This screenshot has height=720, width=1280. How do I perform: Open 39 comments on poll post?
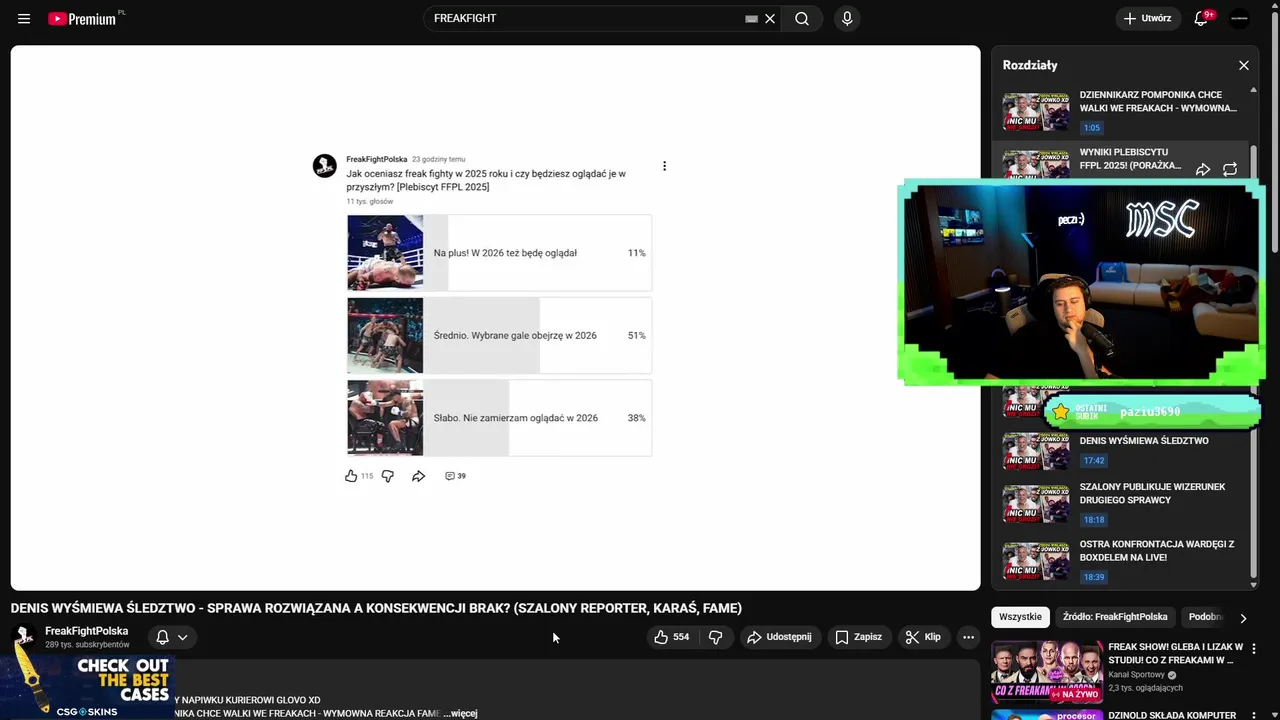pos(455,476)
